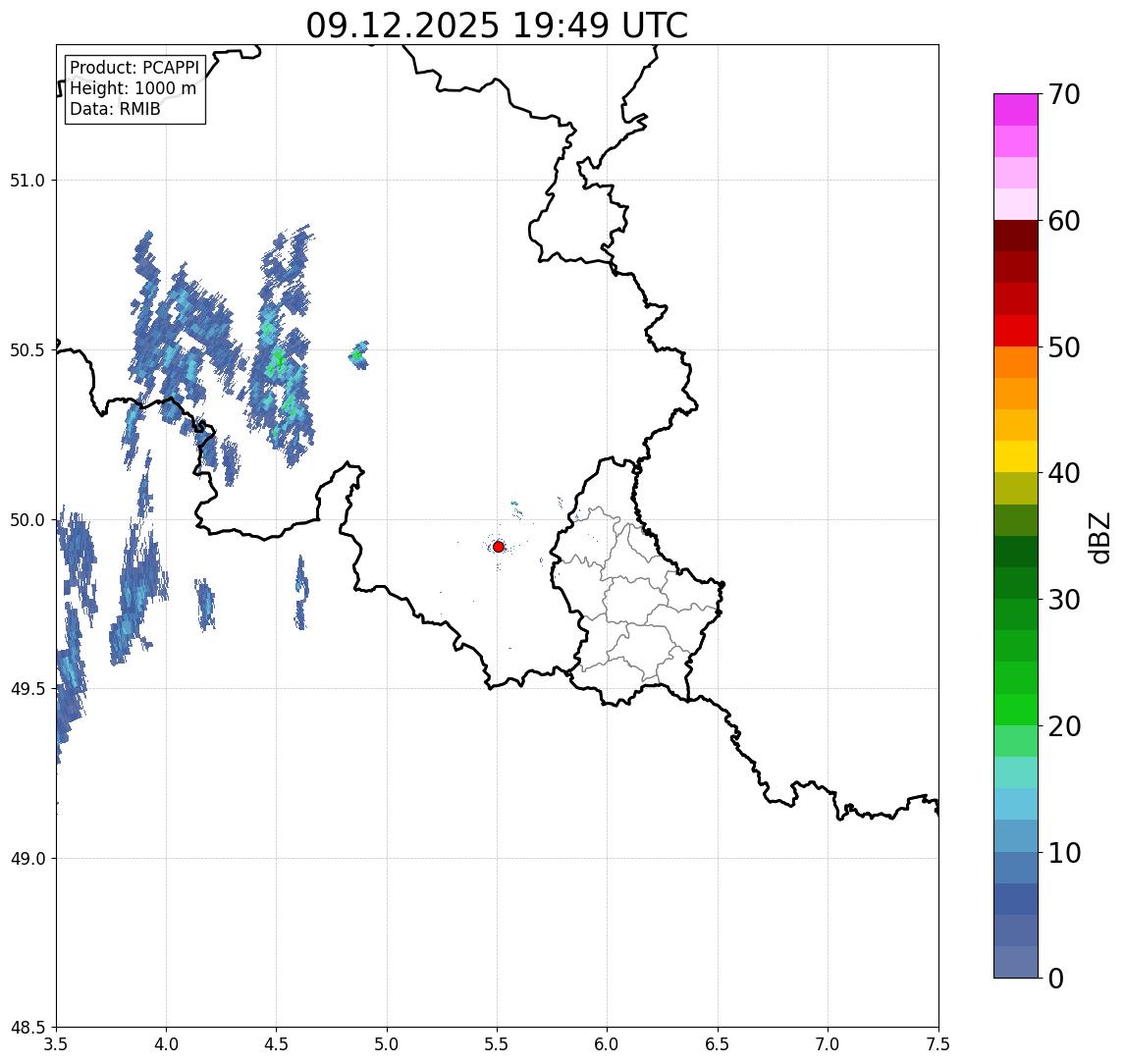
Task: Click the bright red swatch above 50
Action: (x=1016, y=331)
